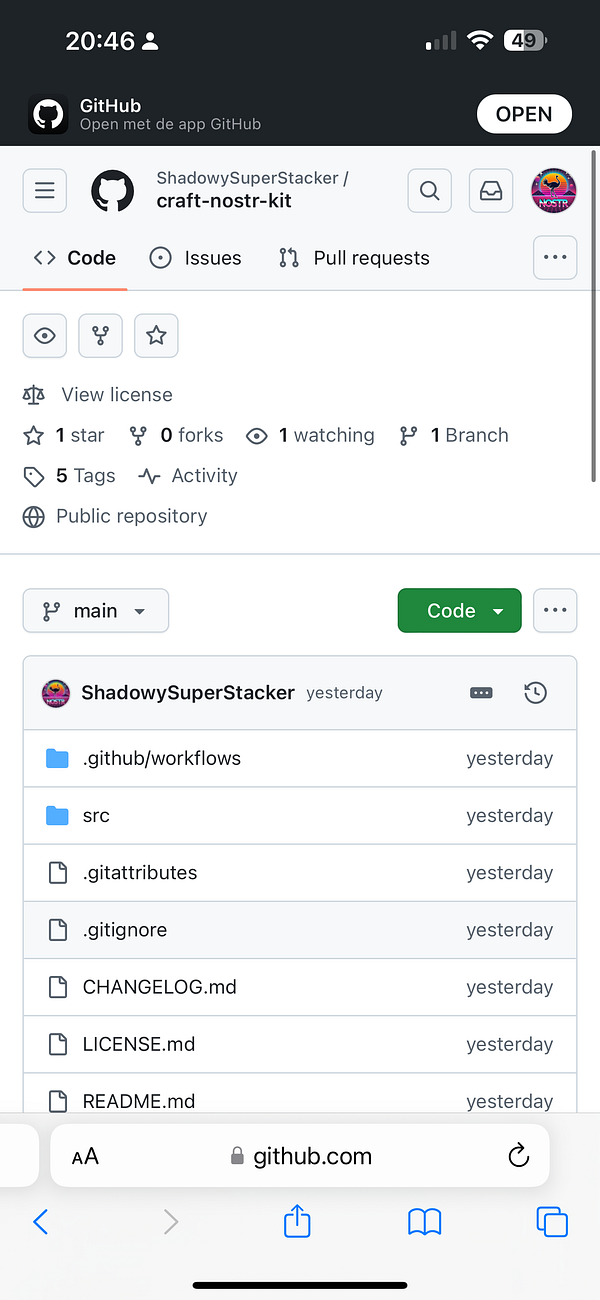Click the GitHub Octocat home logo

(113, 190)
